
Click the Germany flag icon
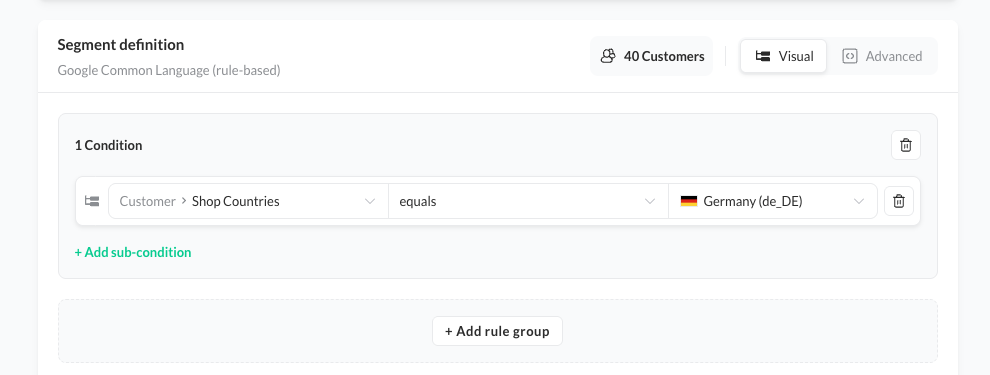click(x=689, y=201)
